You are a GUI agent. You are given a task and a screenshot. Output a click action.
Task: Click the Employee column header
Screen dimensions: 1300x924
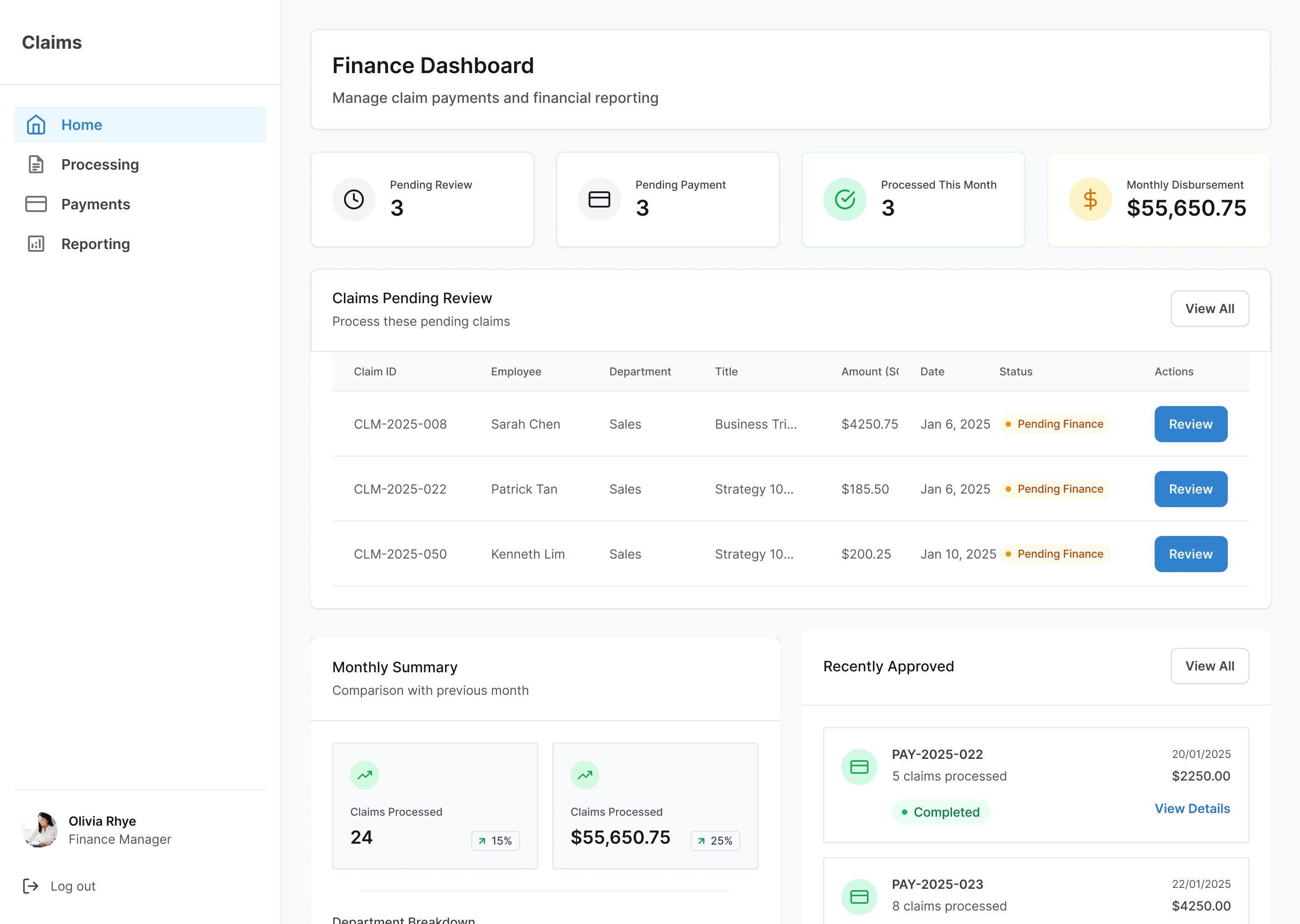pos(516,371)
